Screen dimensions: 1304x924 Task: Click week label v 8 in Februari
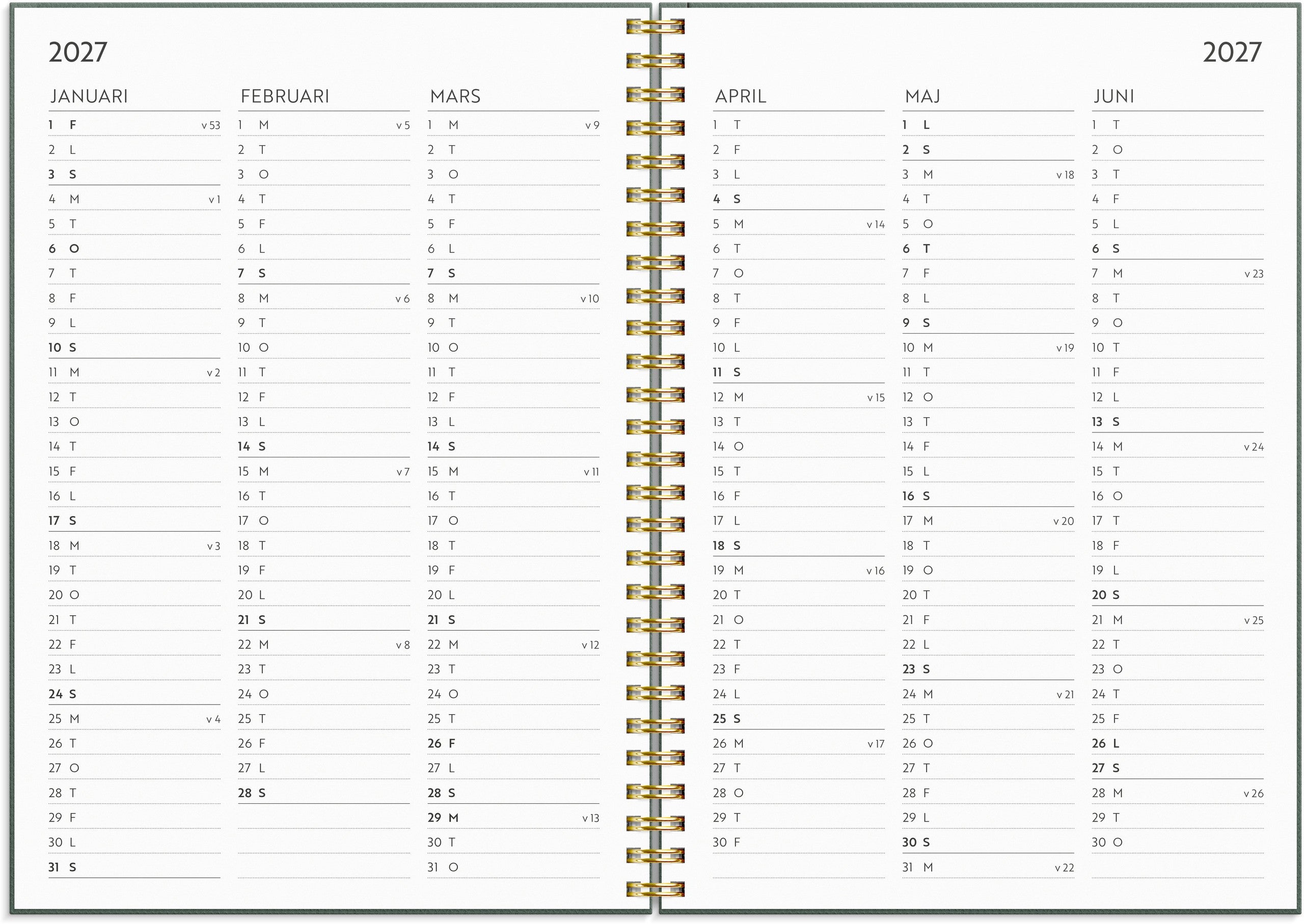point(403,645)
